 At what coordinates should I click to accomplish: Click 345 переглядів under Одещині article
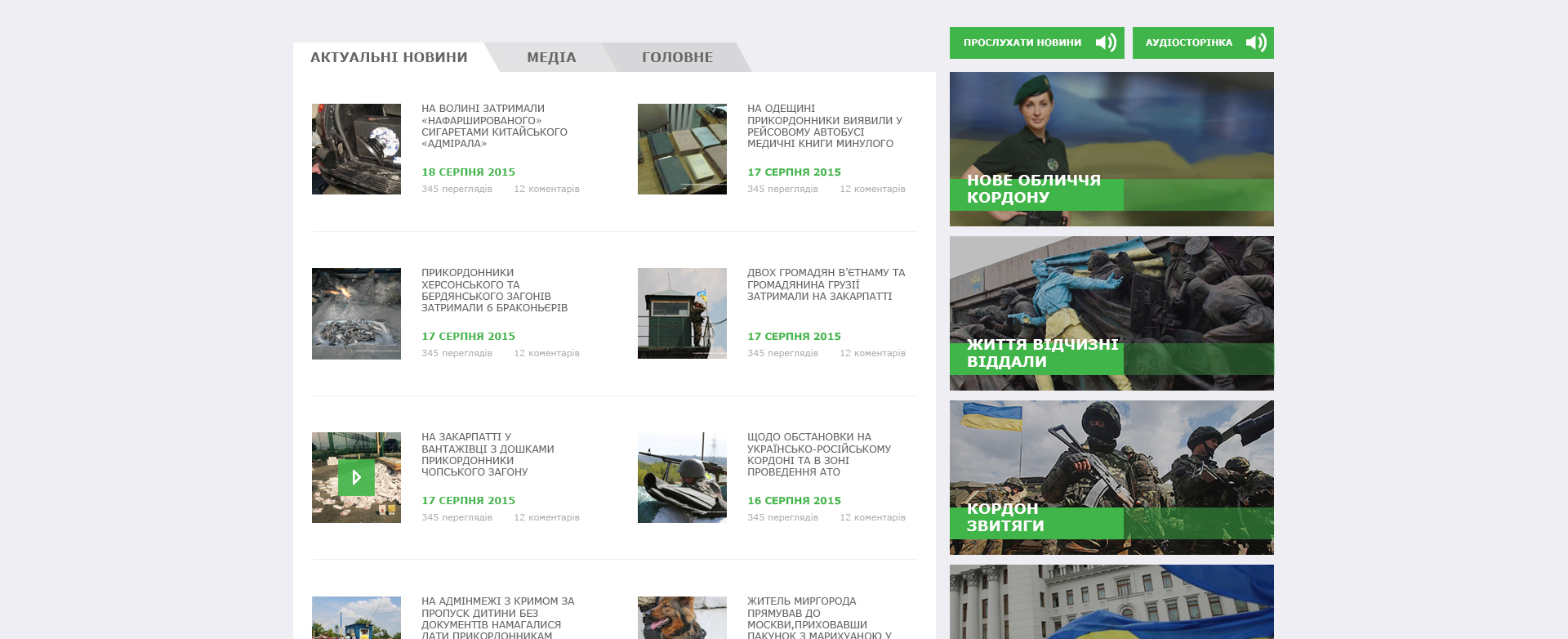[782, 189]
